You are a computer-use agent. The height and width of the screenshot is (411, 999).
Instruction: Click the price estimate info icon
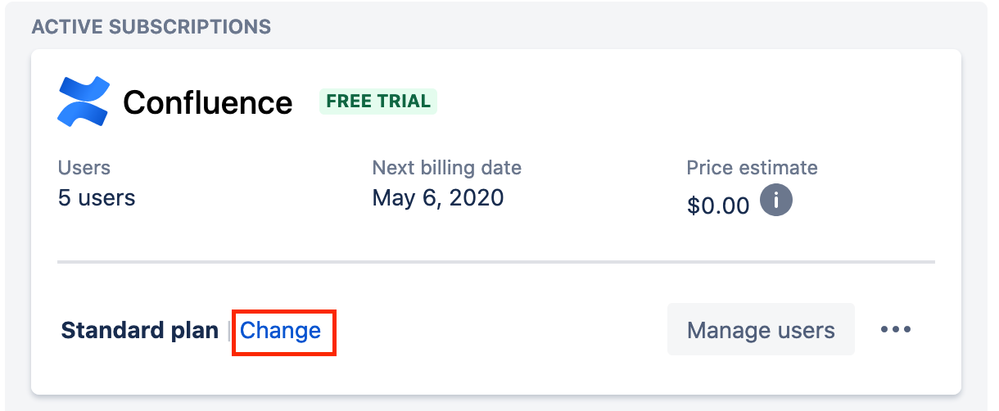(776, 201)
